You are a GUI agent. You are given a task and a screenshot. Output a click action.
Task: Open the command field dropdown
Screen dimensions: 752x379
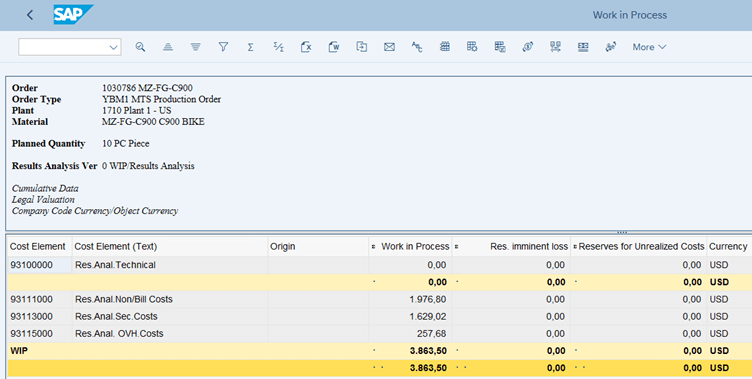[113, 47]
